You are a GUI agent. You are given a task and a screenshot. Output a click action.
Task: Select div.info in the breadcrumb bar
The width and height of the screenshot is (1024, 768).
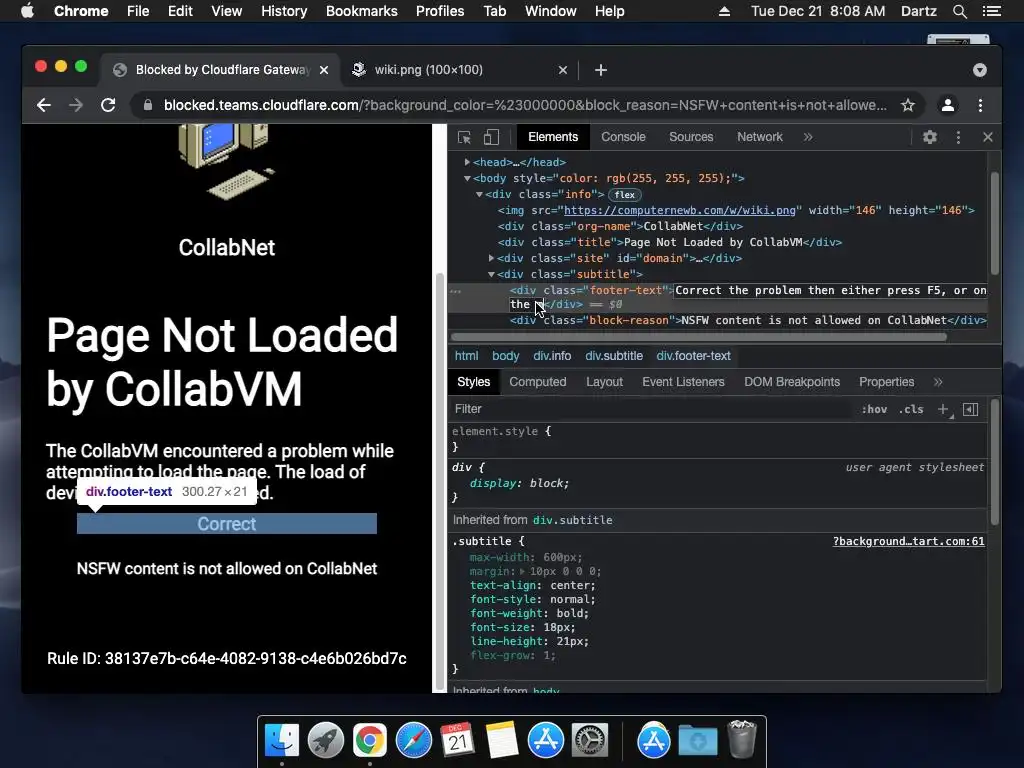click(x=552, y=356)
